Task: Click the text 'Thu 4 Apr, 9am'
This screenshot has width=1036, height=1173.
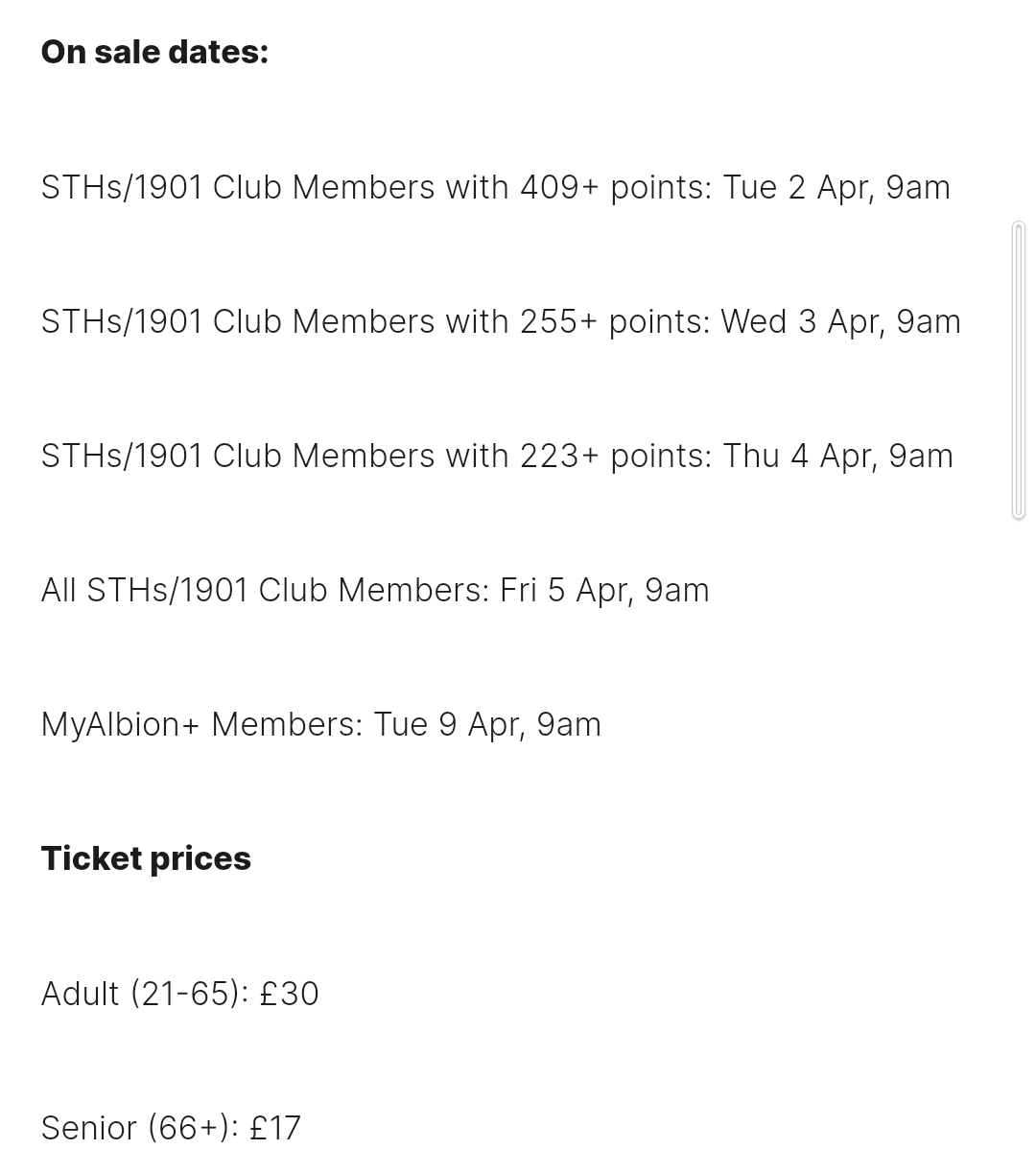Action: pyautogui.click(x=837, y=456)
